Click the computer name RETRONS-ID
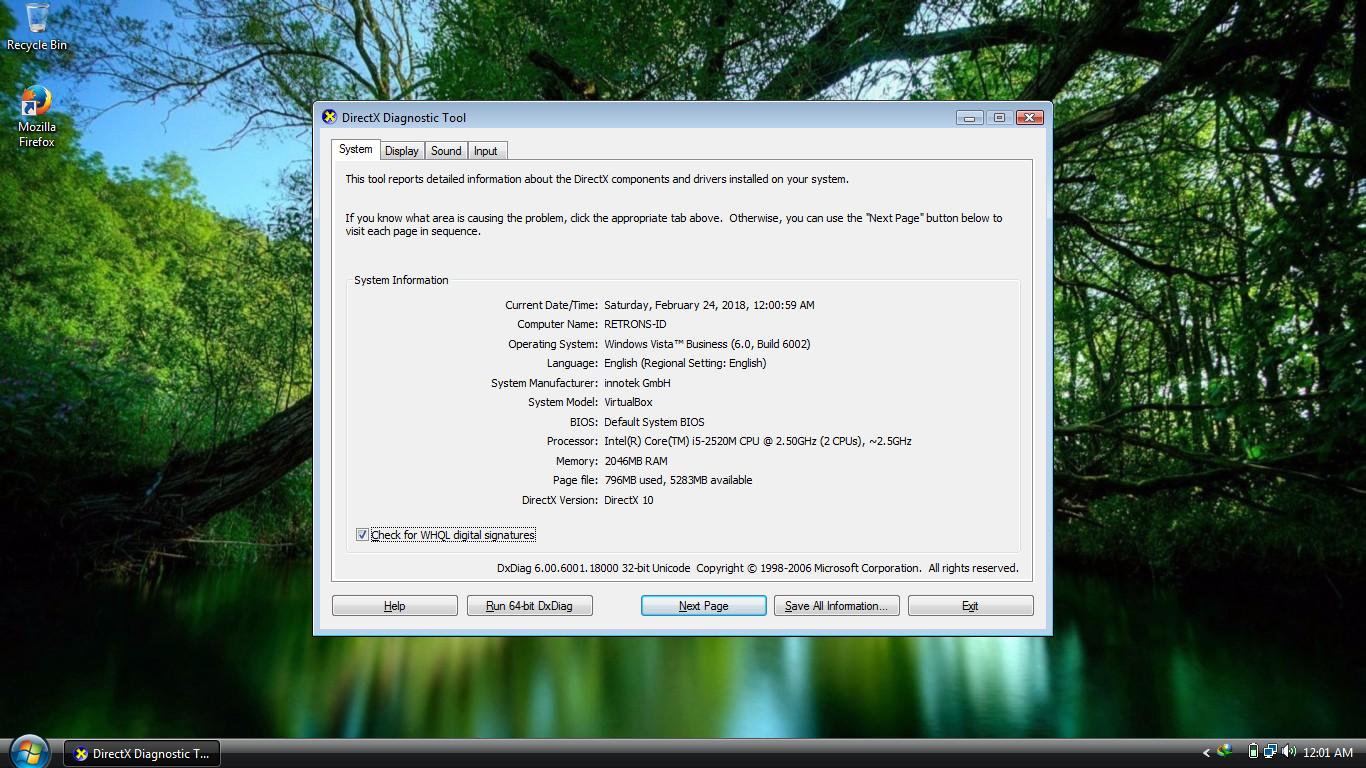Viewport: 1366px width, 768px height. tap(635, 324)
